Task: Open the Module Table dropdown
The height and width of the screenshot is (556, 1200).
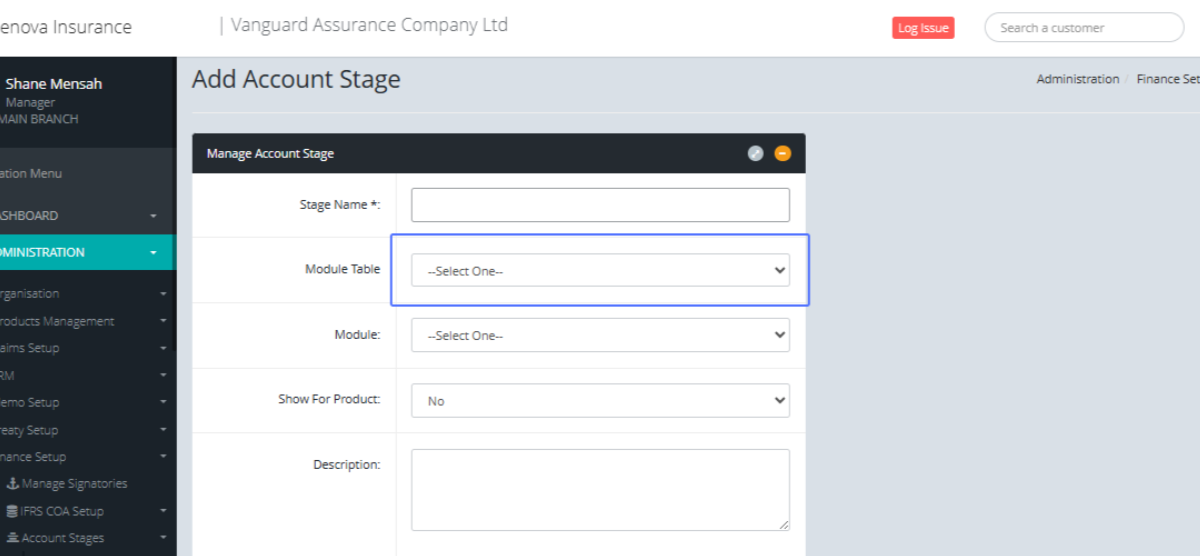Action: (600, 270)
